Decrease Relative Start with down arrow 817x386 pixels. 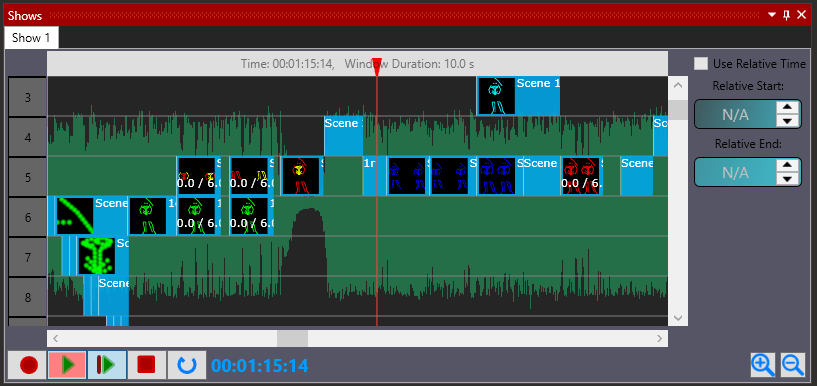tap(787, 121)
